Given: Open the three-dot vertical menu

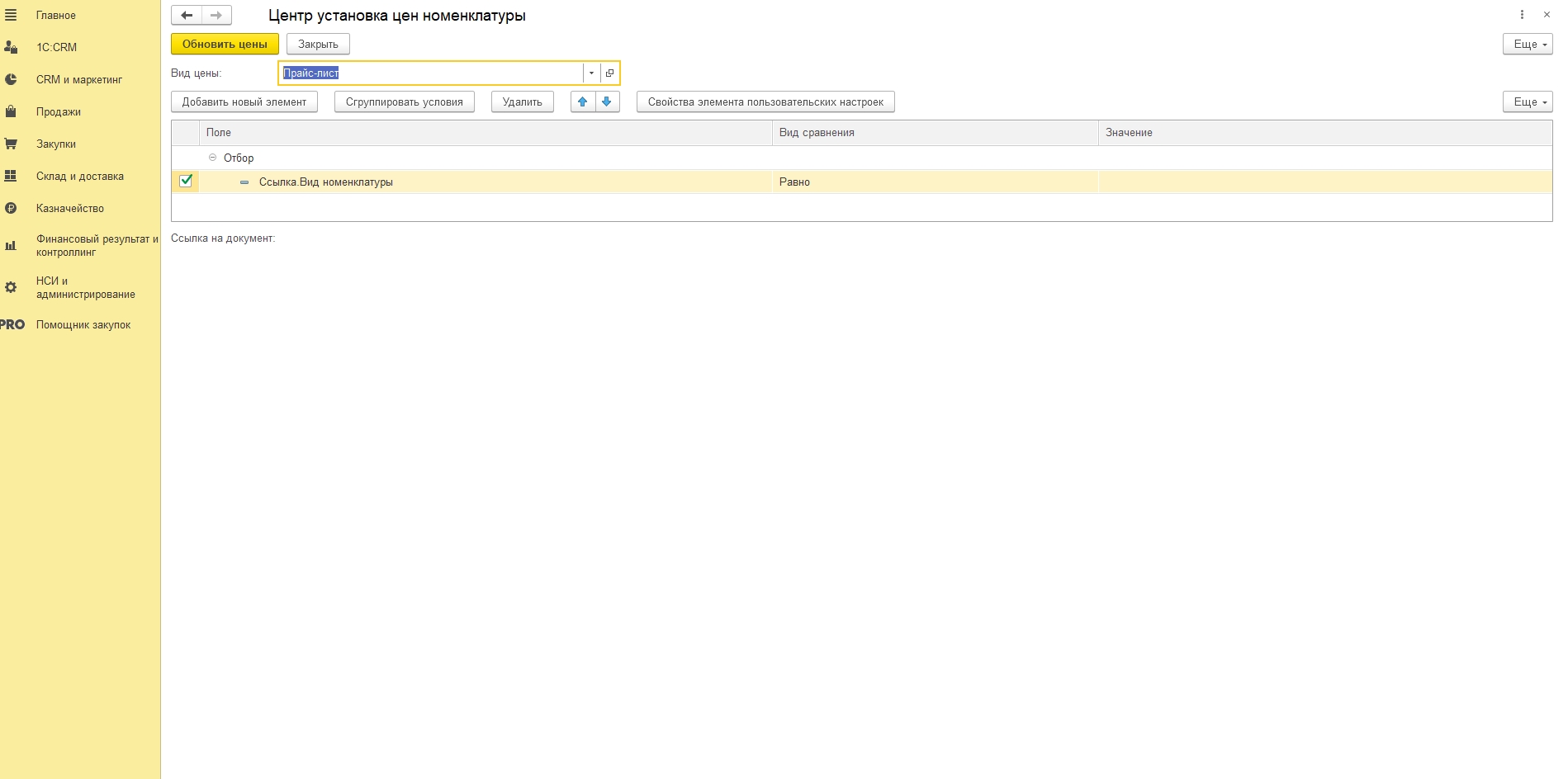Looking at the screenshot, I should [x=1522, y=15].
